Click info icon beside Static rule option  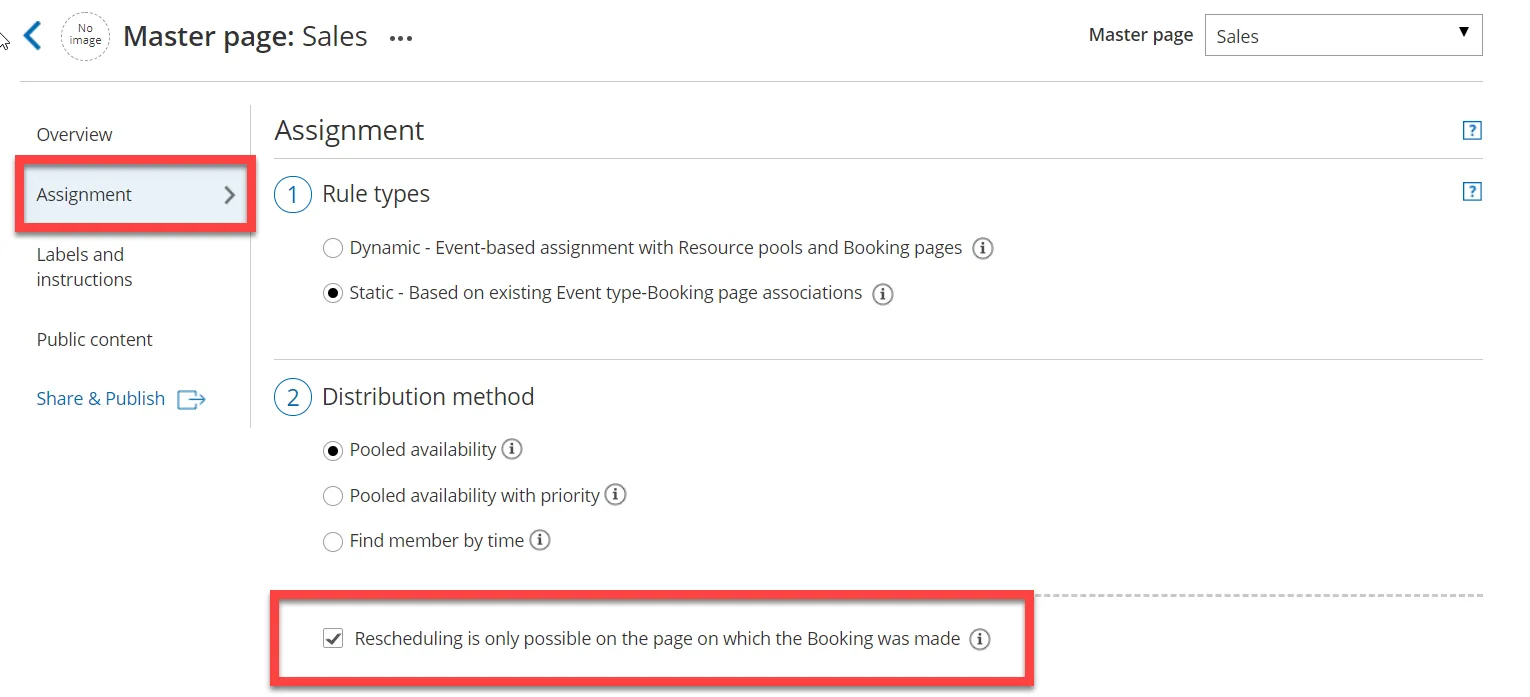(x=882, y=294)
